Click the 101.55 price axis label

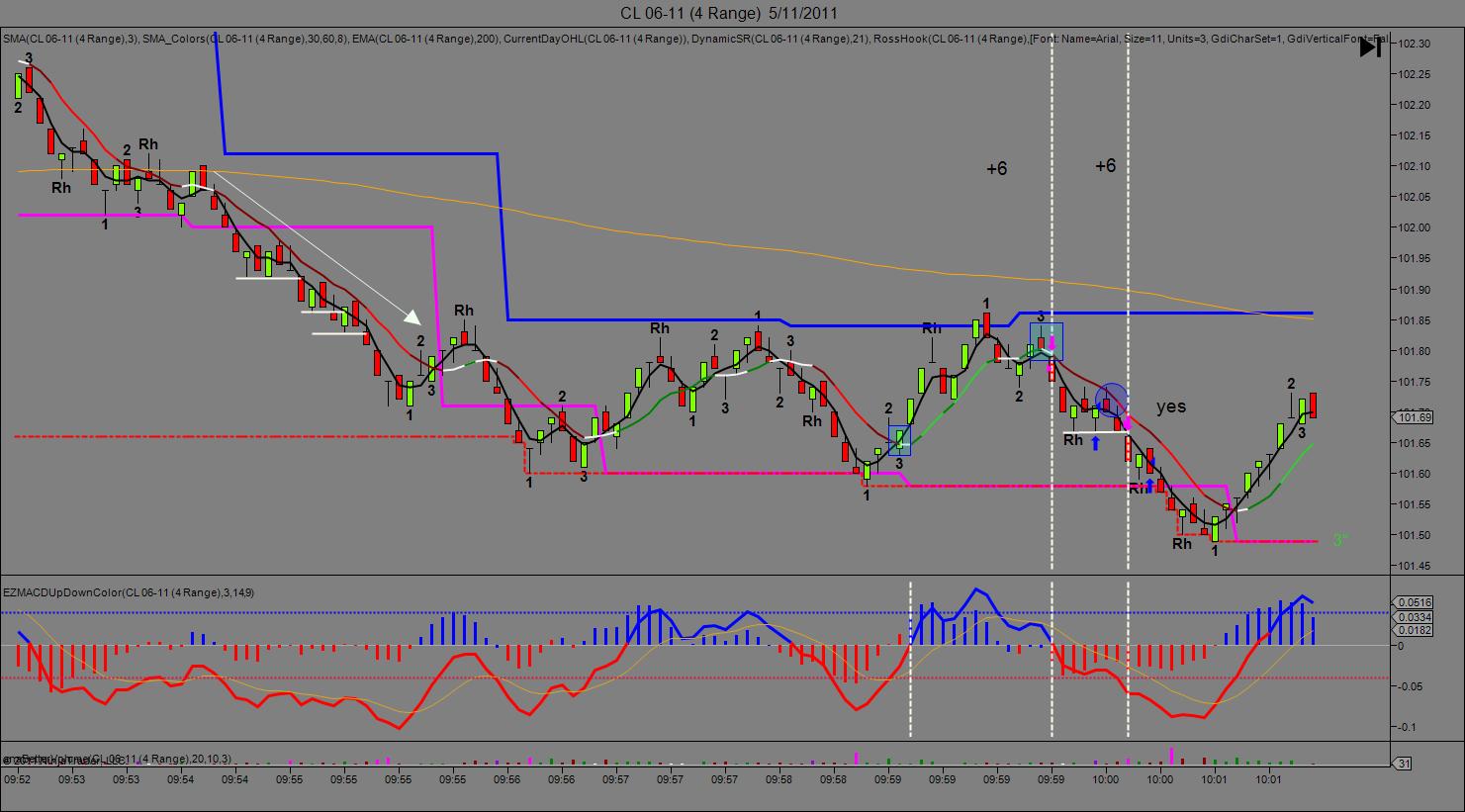(x=1416, y=504)
